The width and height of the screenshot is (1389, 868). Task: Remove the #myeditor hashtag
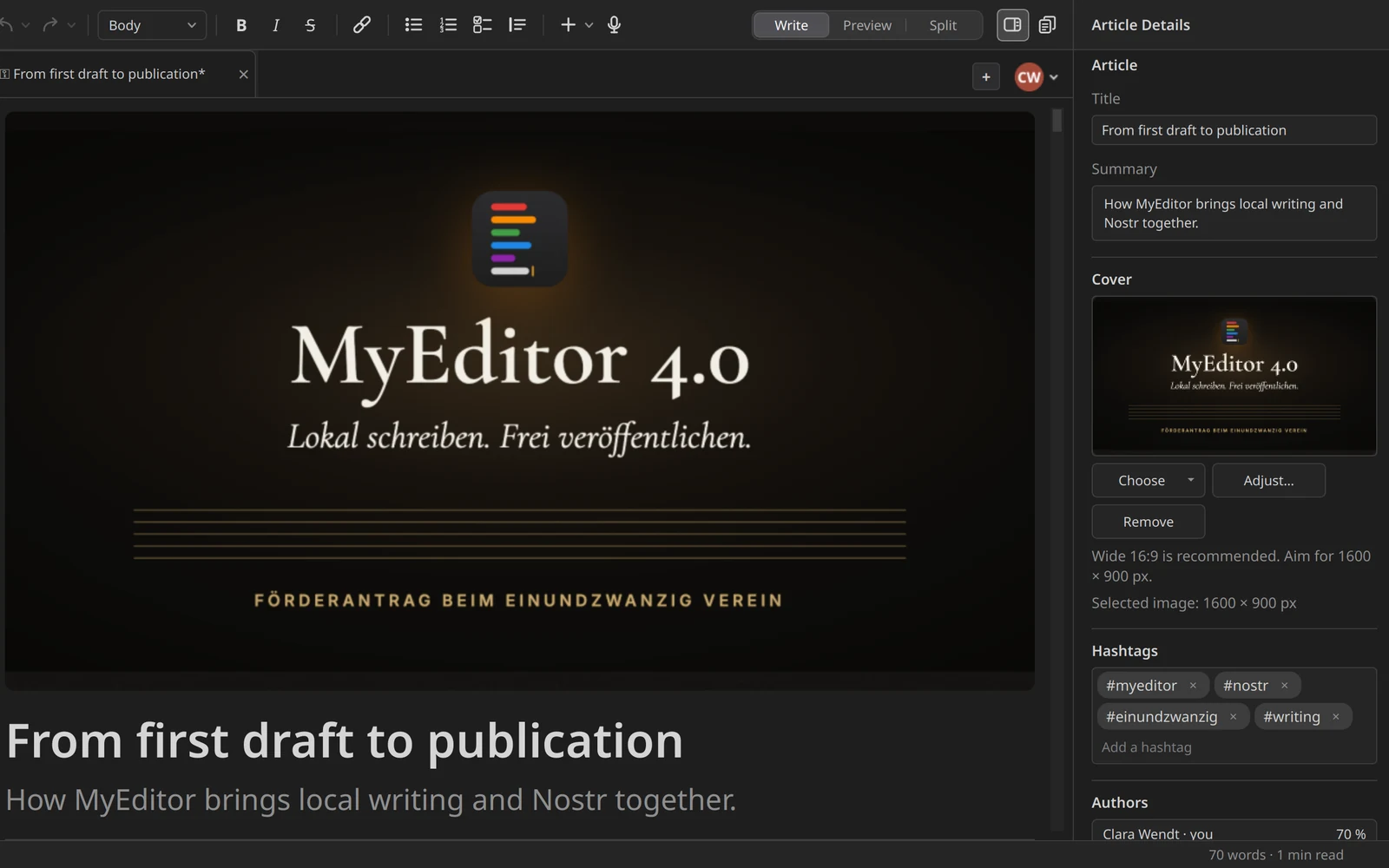pyautogui.click(x=1193, y=686)
